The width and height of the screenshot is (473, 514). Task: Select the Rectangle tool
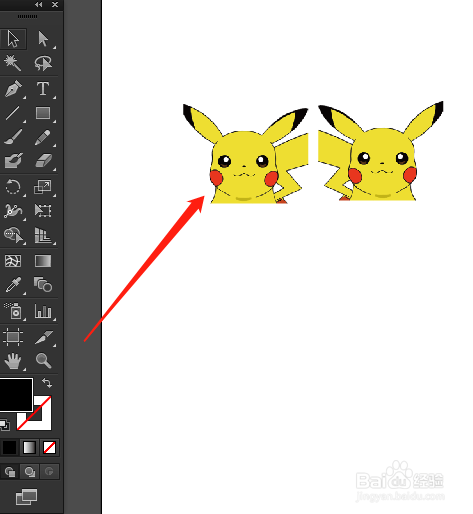click(x=43, y=113)
